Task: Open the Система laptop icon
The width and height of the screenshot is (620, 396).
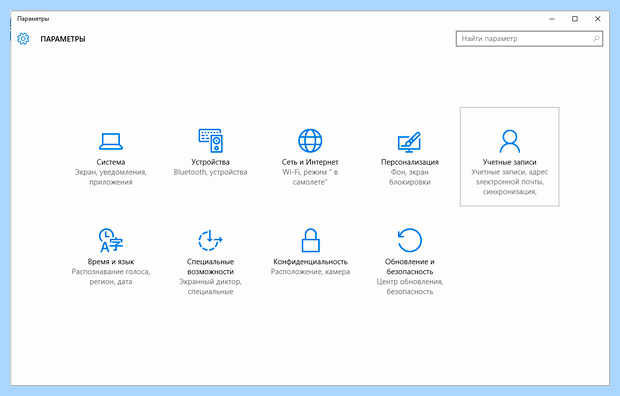Action: [111, 141]
